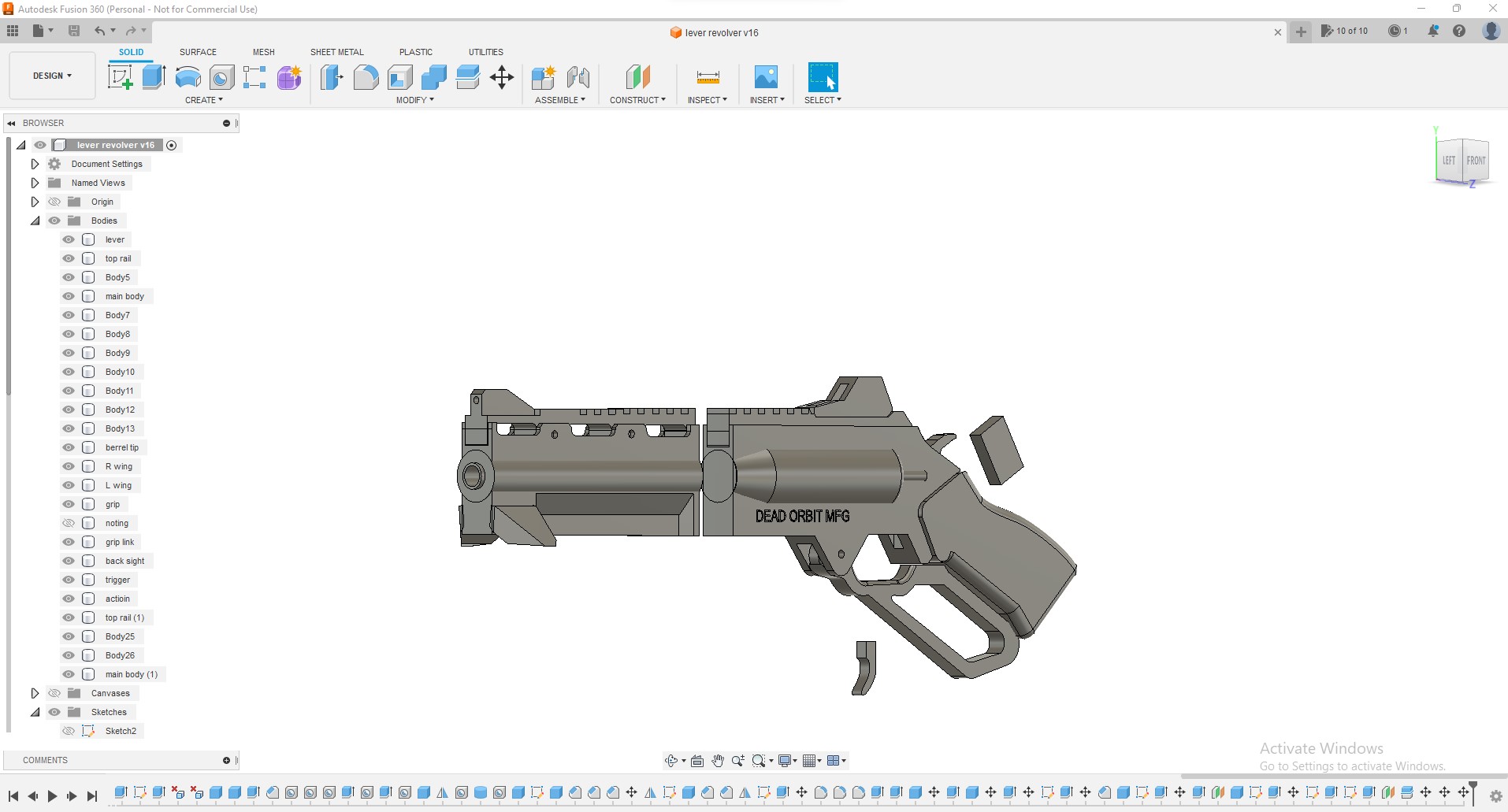Select the Extrude tool
Image resolution: width=1508 pixels, height=812 pixels.
pos(154,77)
